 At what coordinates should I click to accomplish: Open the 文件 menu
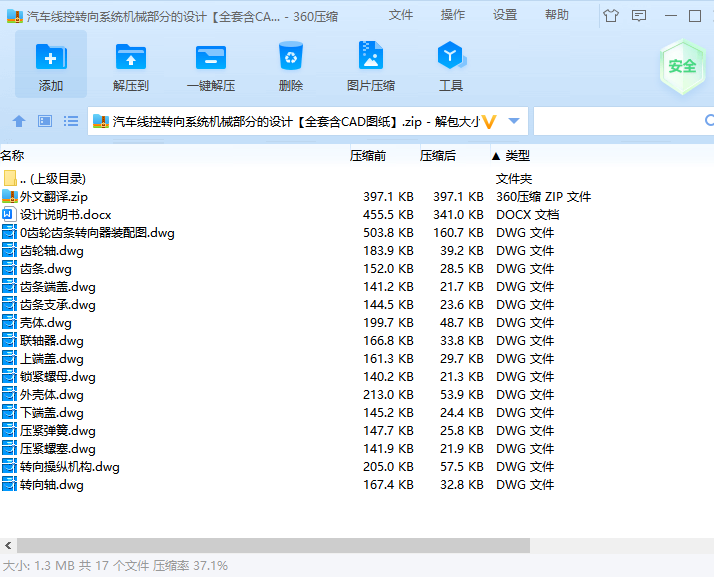pyautogui.click(x=401, y=15)
